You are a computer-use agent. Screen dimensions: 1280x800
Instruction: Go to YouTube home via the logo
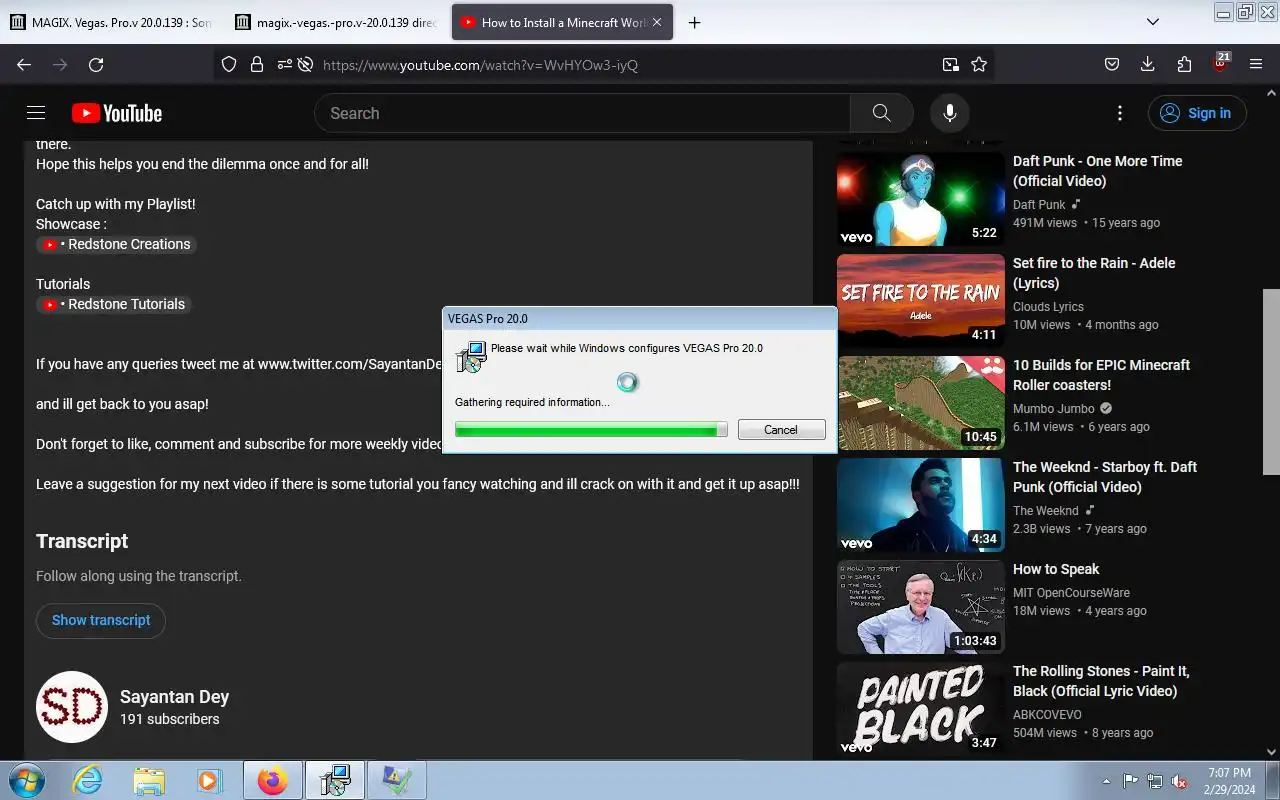tap(116, 113)
